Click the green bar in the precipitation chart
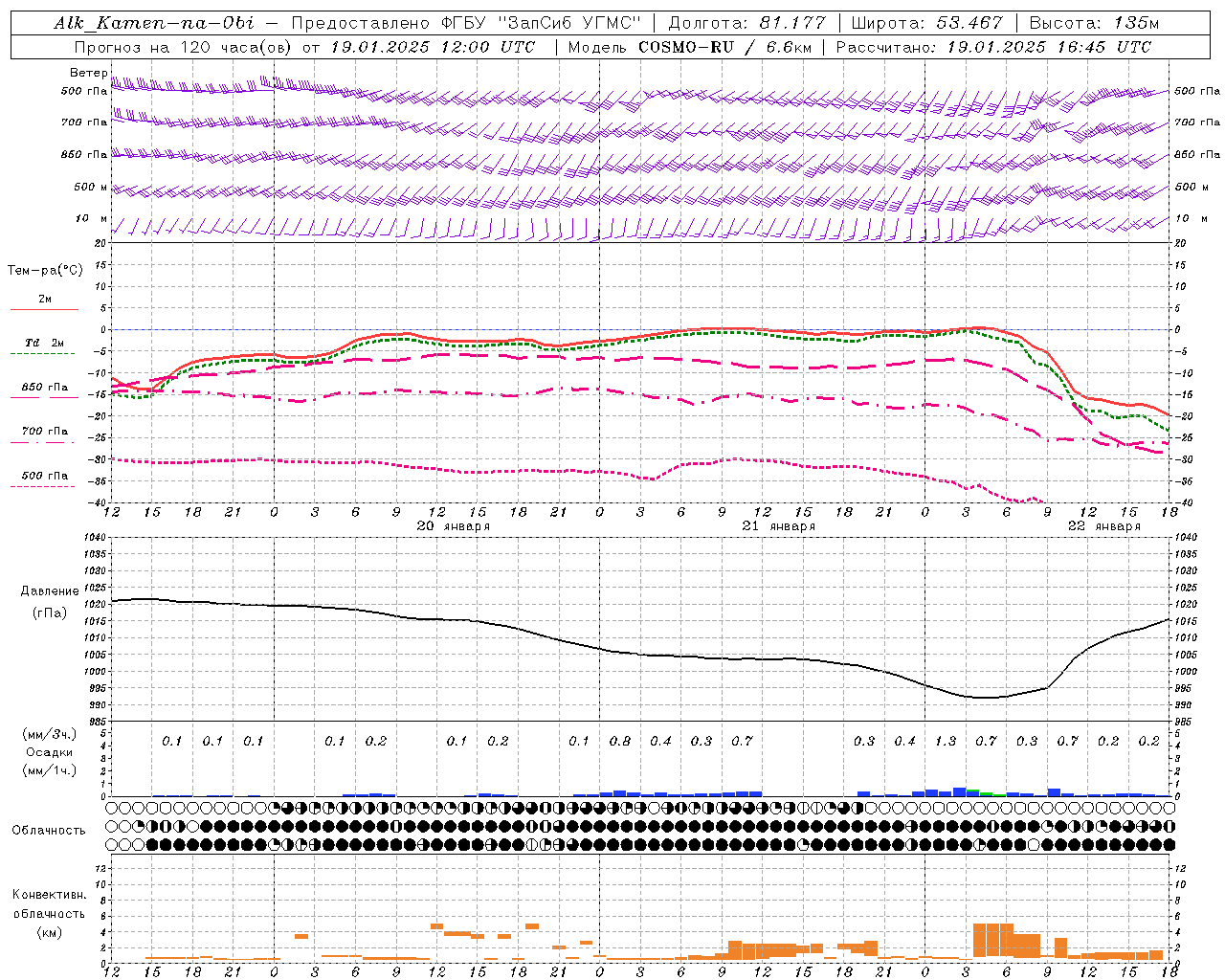The height and width of the screenshot is (980, 1225). point(987,792)
